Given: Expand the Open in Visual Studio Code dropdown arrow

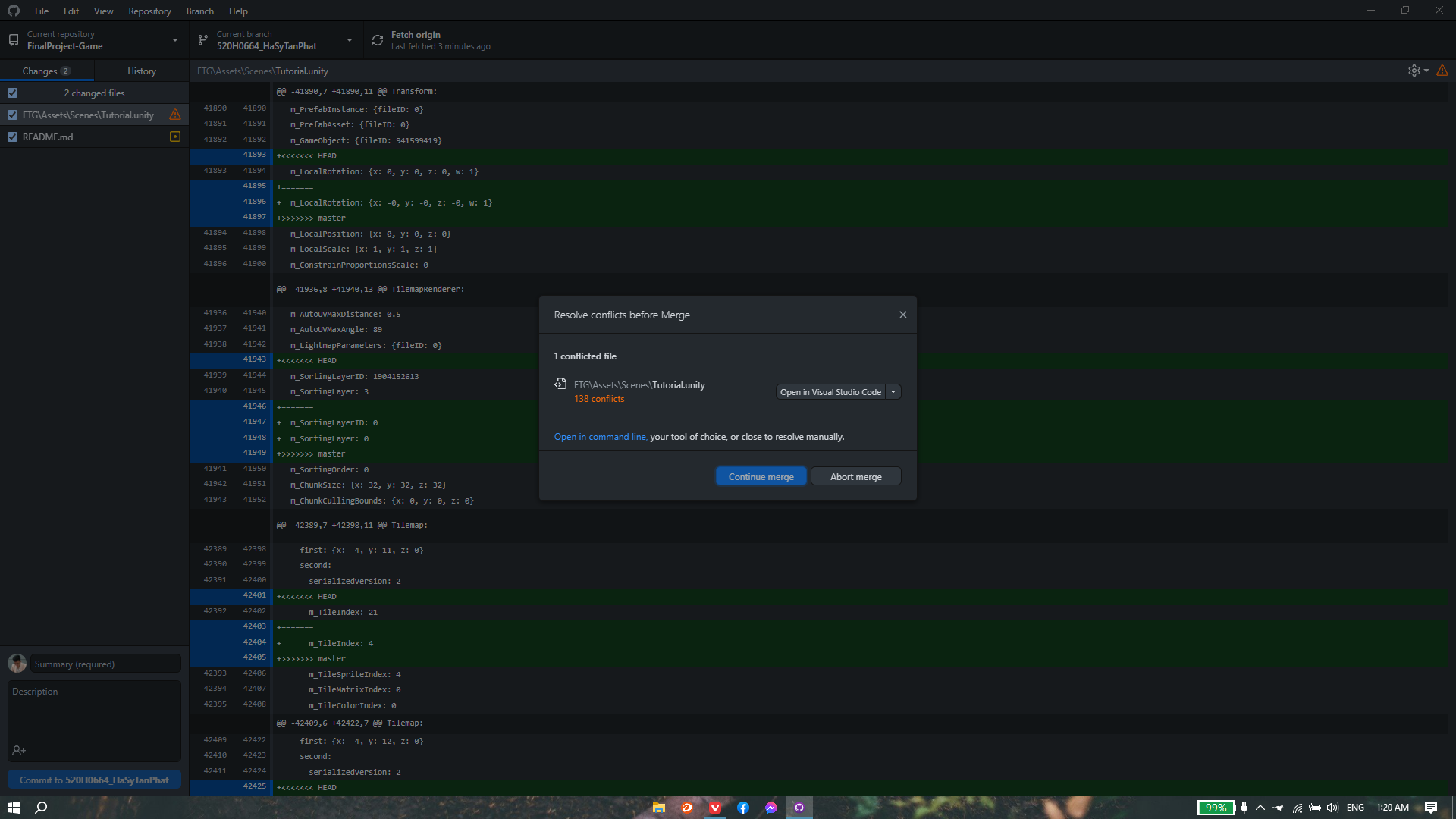Looking at the screenshot, I should pyautogui.click(x=894, y=391).
